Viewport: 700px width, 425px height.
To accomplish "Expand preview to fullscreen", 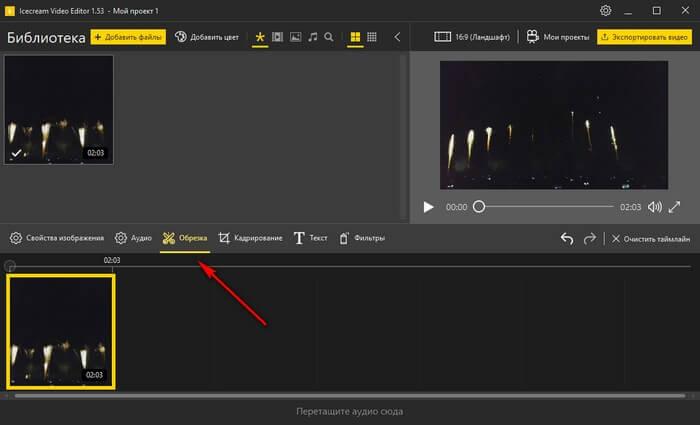I will [x=675, y=207].
